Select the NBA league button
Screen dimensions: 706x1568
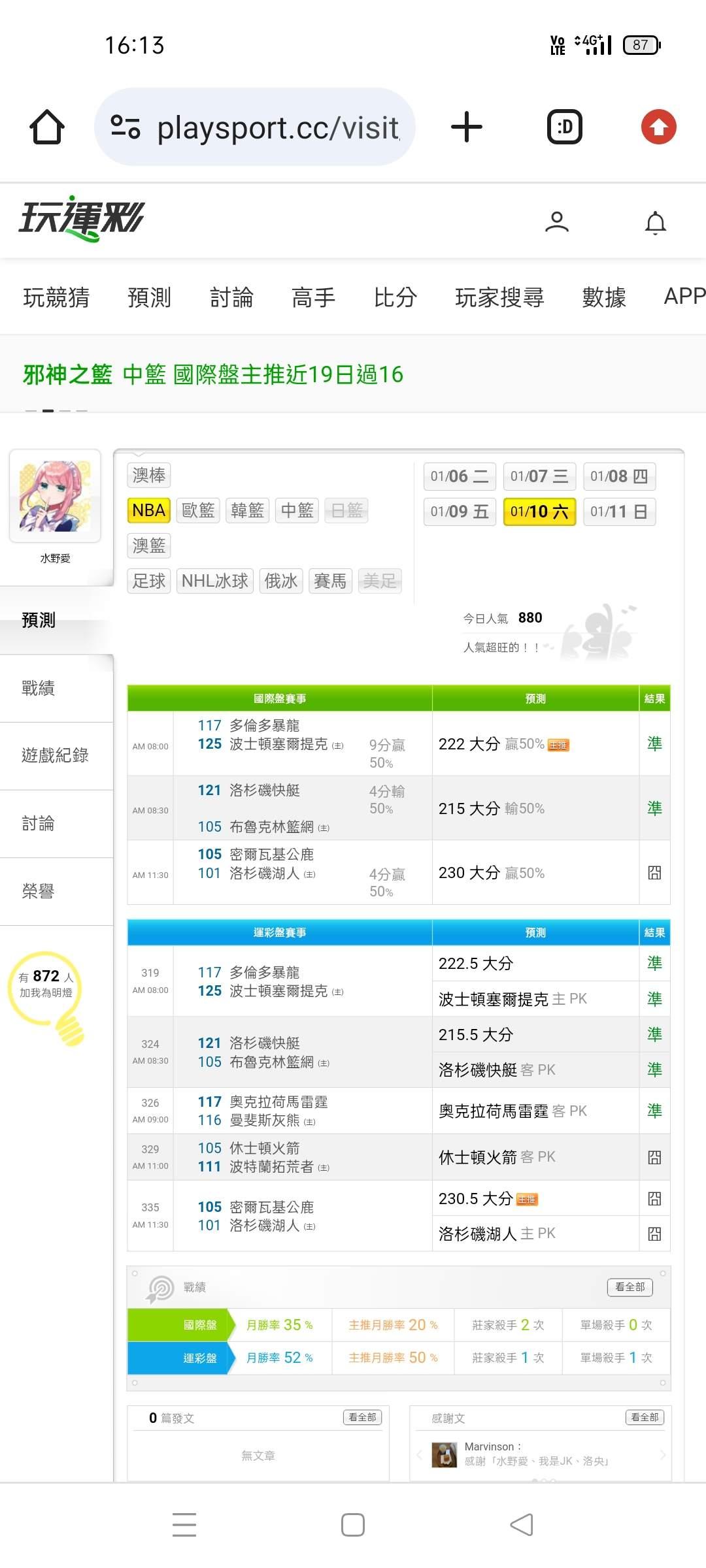pos(149,510)
